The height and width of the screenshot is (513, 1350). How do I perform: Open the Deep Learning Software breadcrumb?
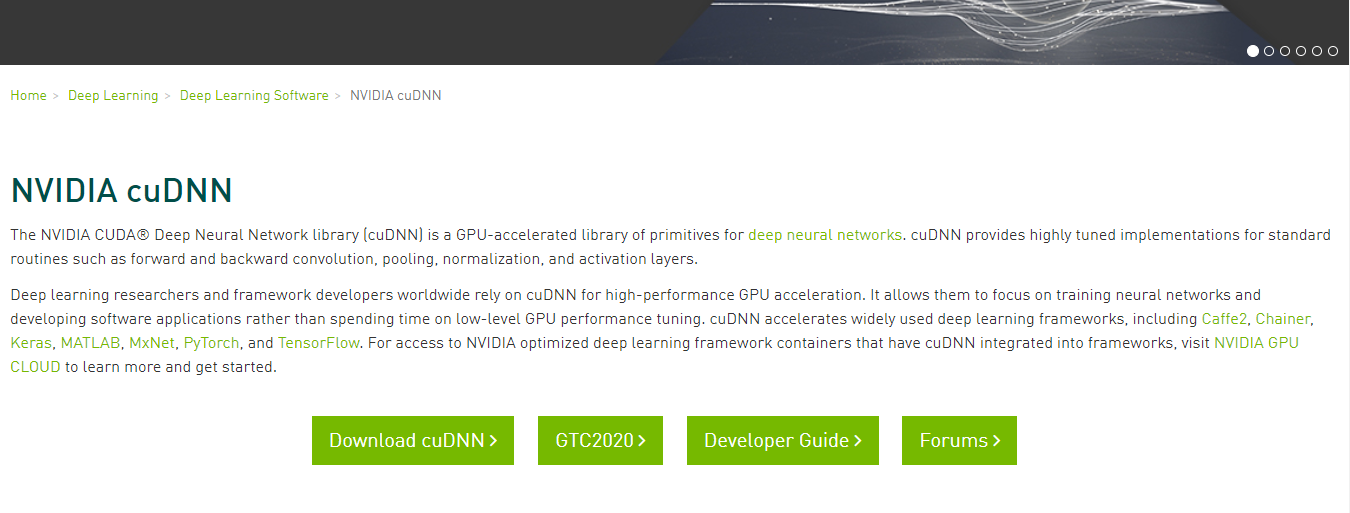pos(254,95)
